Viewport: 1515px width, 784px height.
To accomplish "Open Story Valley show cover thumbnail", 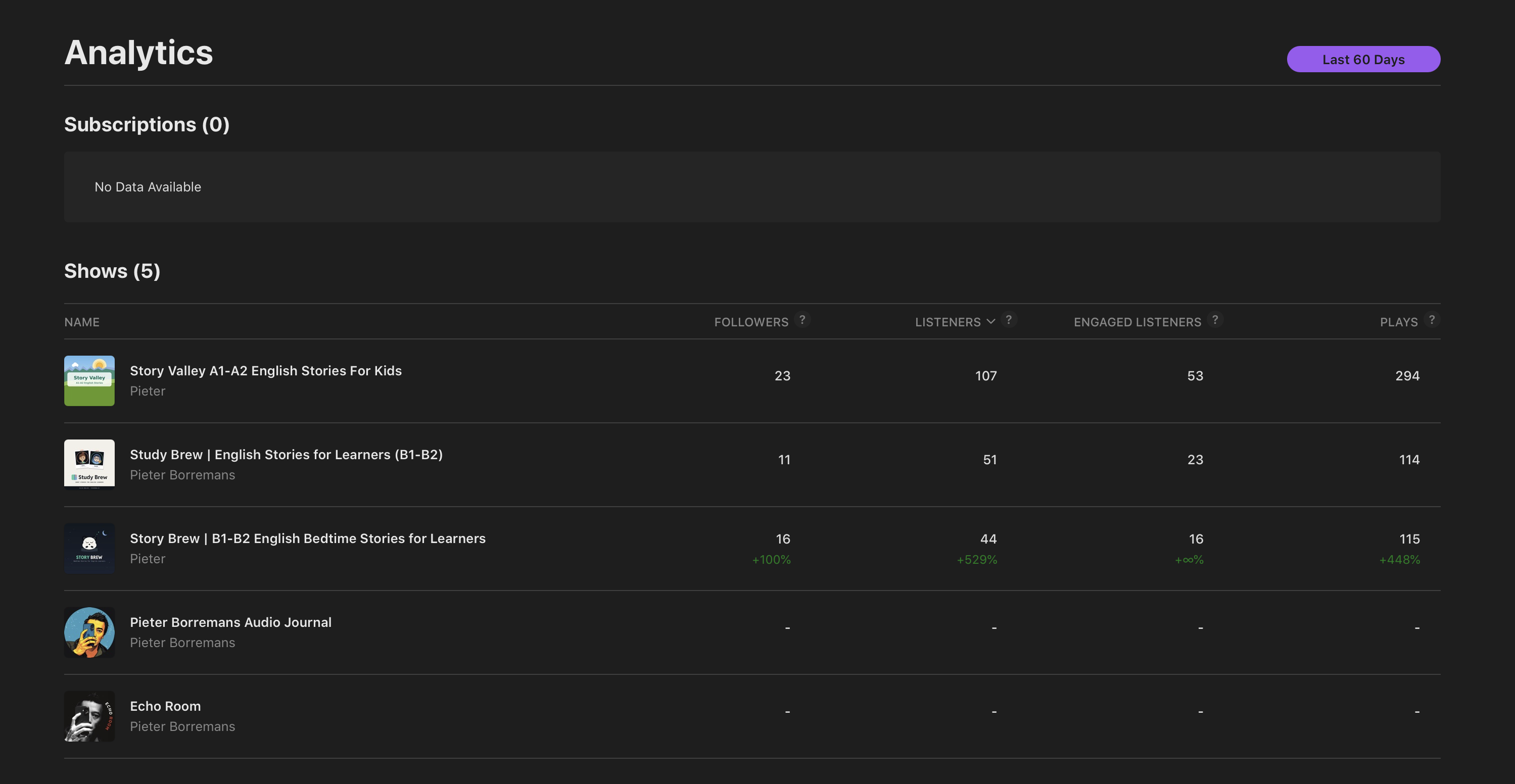I will [x=89, y=381].
